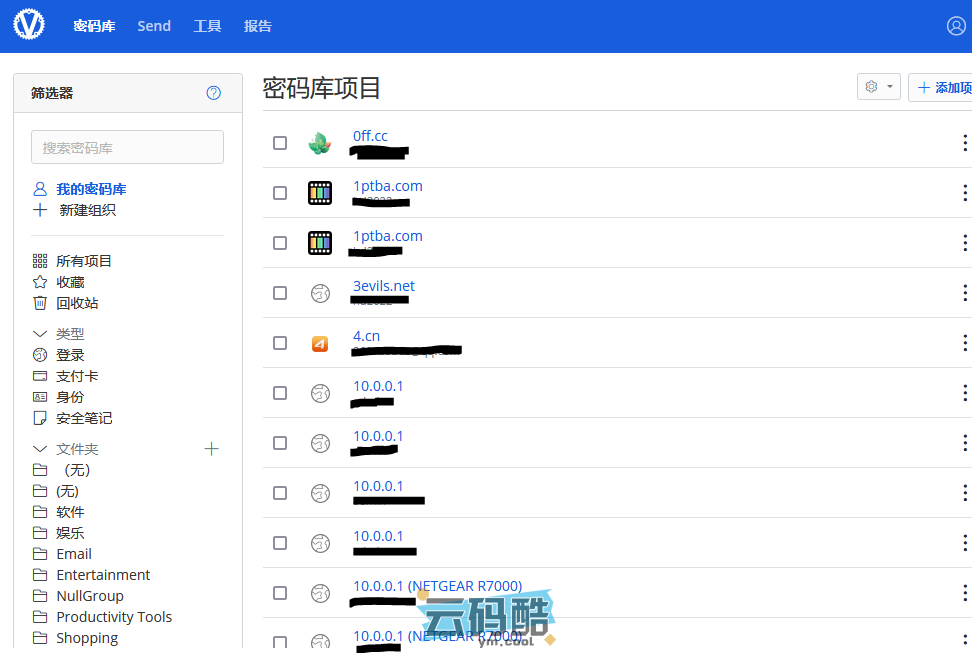972x653 pixels.
Task: Open the 10.0.0.1 (NETGEAR R7000) entry link
Action: coord(437,586)
